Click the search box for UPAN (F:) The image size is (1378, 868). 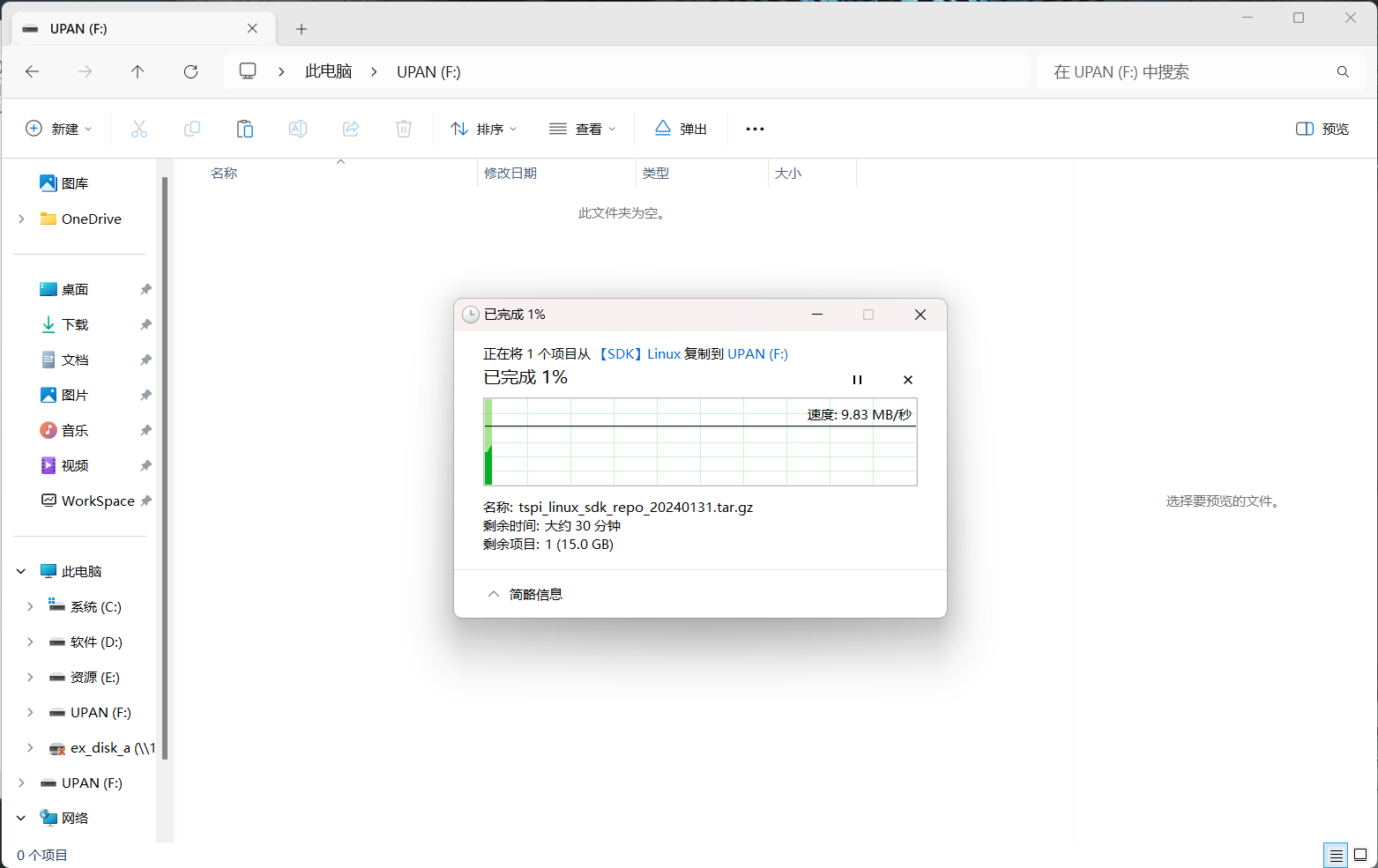1201,71
